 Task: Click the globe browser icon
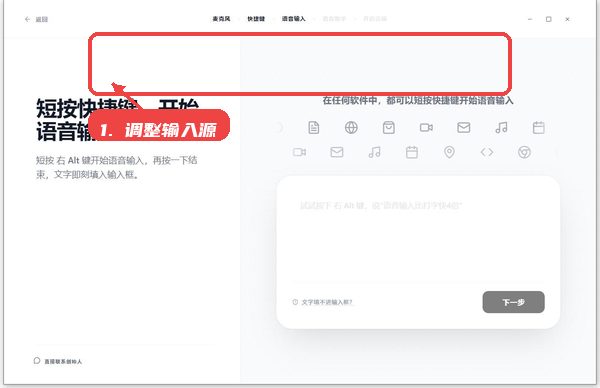point(351,127)
